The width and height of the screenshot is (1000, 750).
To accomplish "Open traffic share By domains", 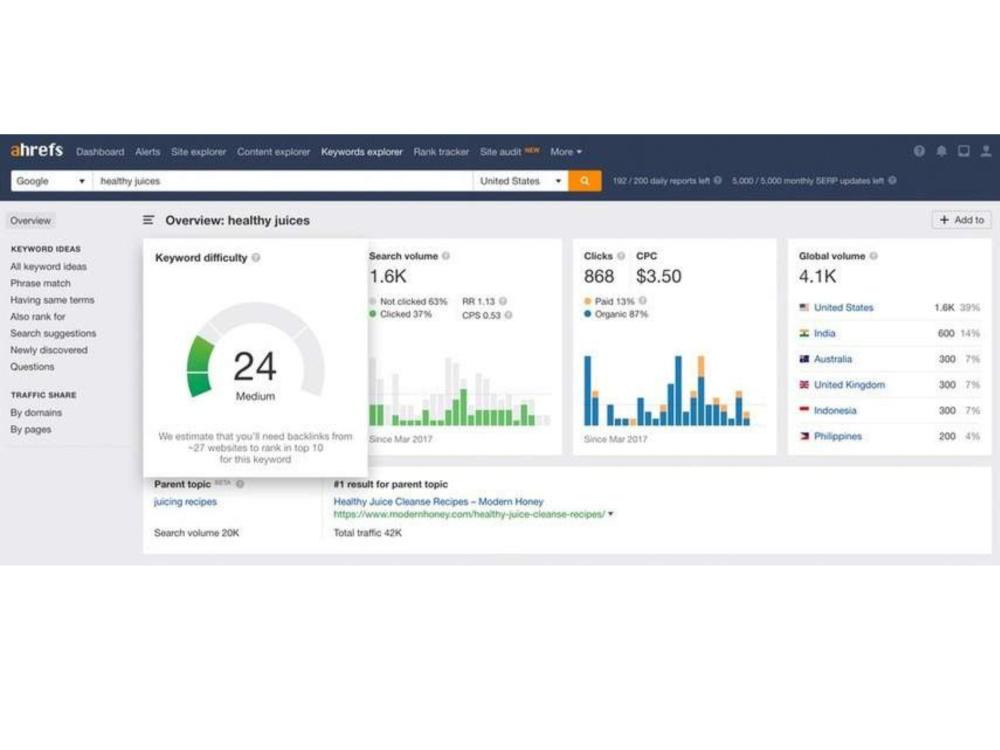I will 36,413.
